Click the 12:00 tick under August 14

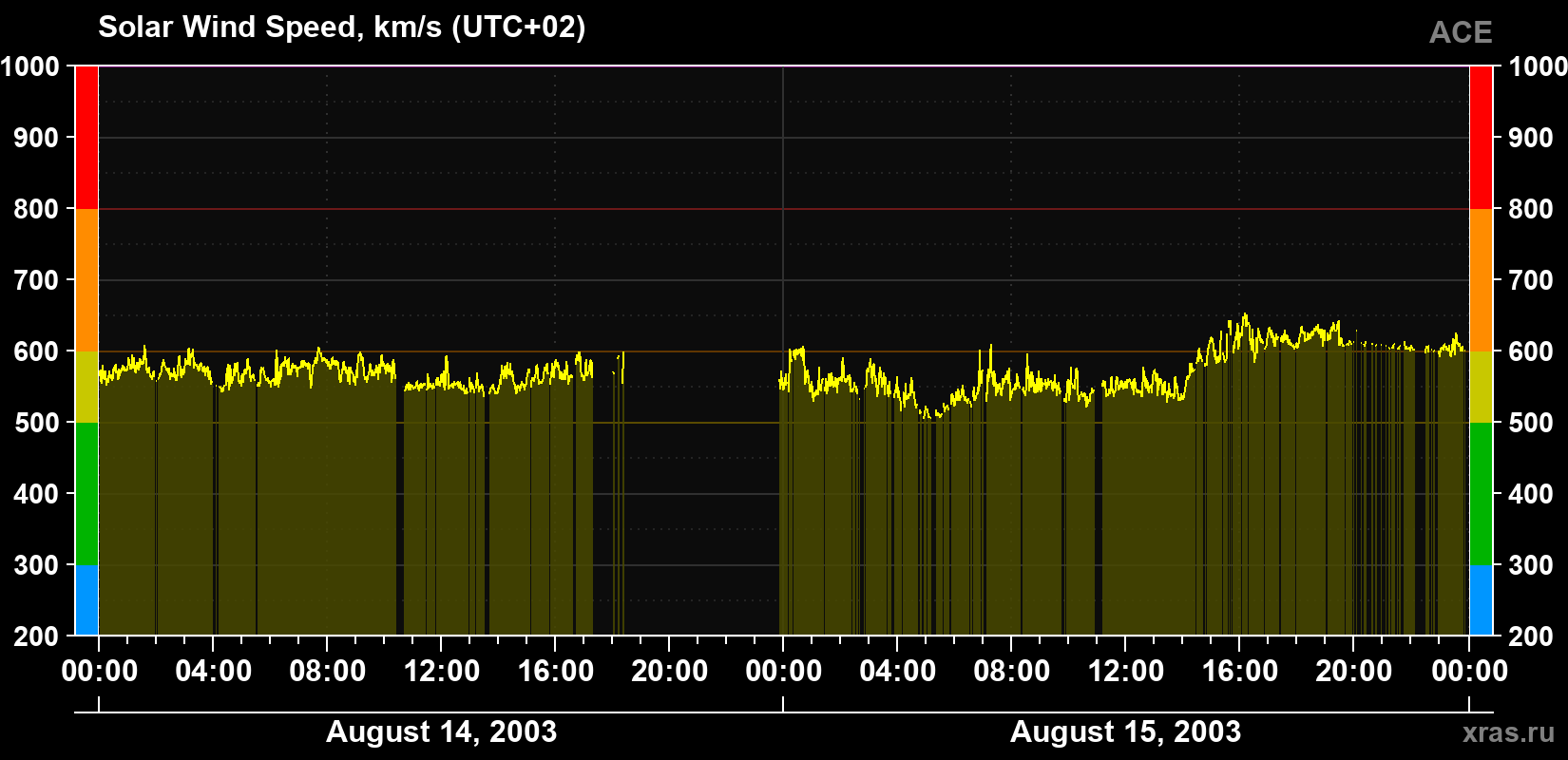click(x=441, y=671)
